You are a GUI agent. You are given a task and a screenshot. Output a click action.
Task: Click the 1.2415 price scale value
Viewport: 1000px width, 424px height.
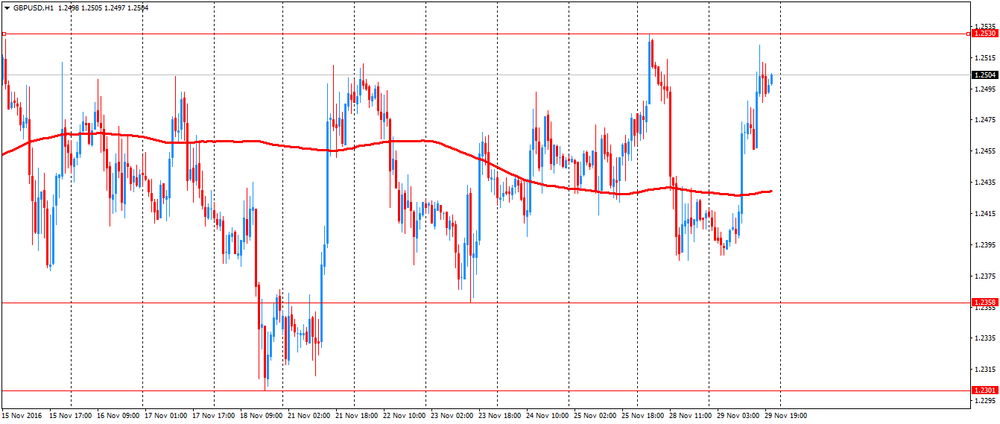985,214
